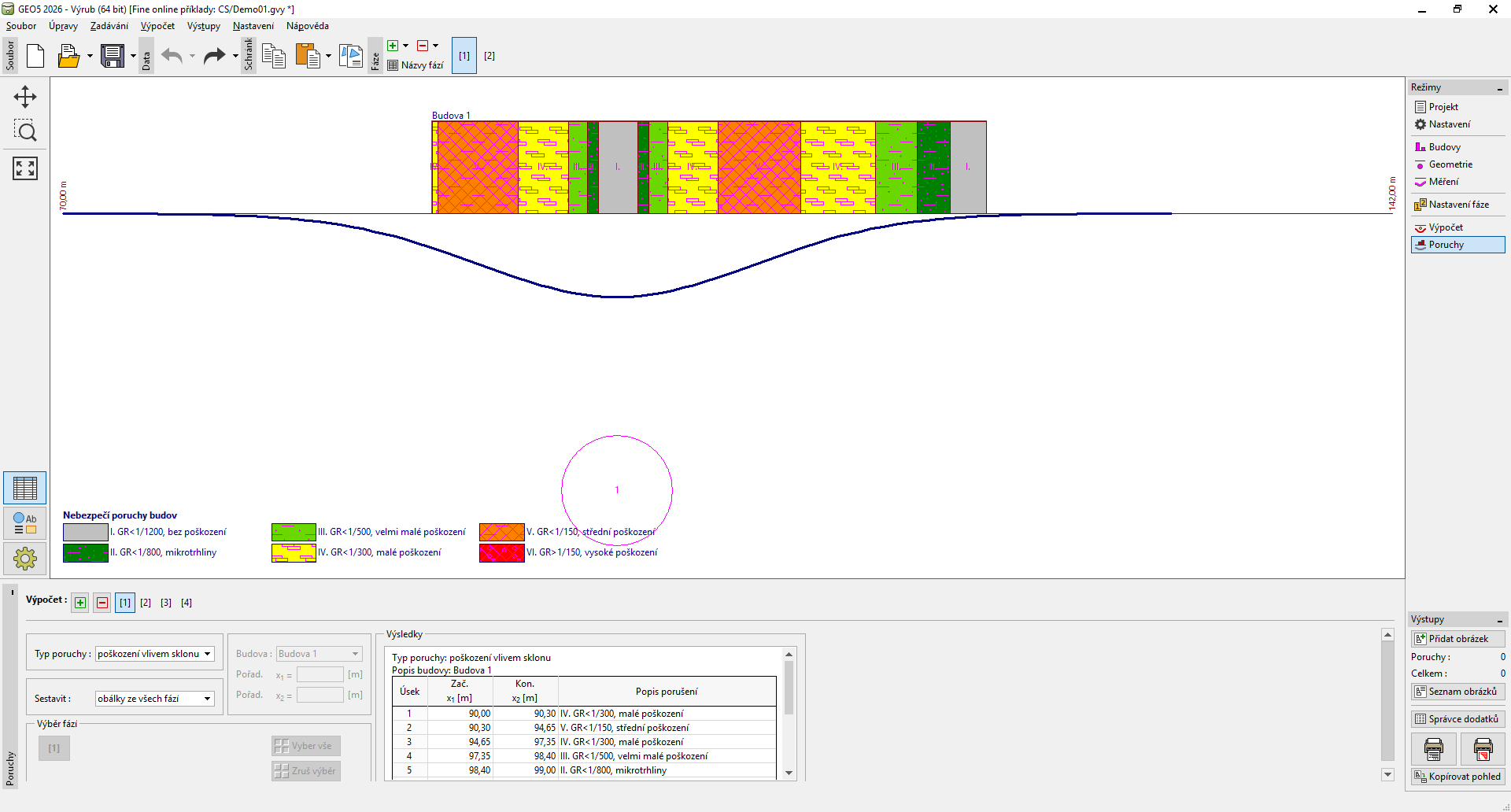Screen dimensions: 1511x812
Task: Open the drawing settings gear
Action: (x=25, y=559)
